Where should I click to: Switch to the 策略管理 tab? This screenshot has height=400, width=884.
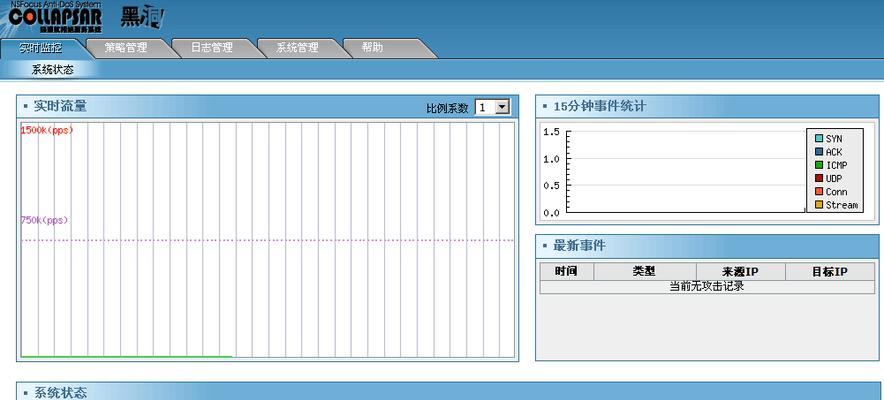click(x=126, y=48)
